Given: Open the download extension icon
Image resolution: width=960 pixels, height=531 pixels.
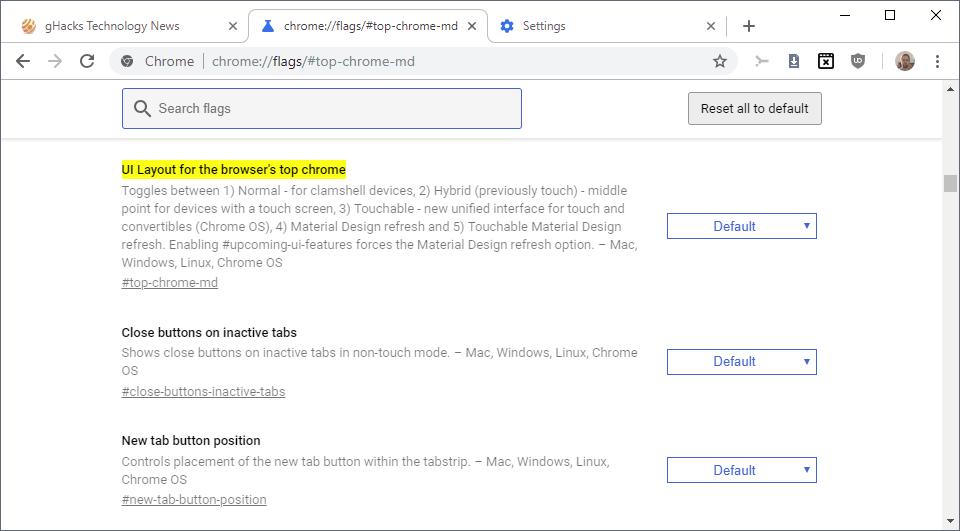Looking at the screenshot, I should pos(793,61).
